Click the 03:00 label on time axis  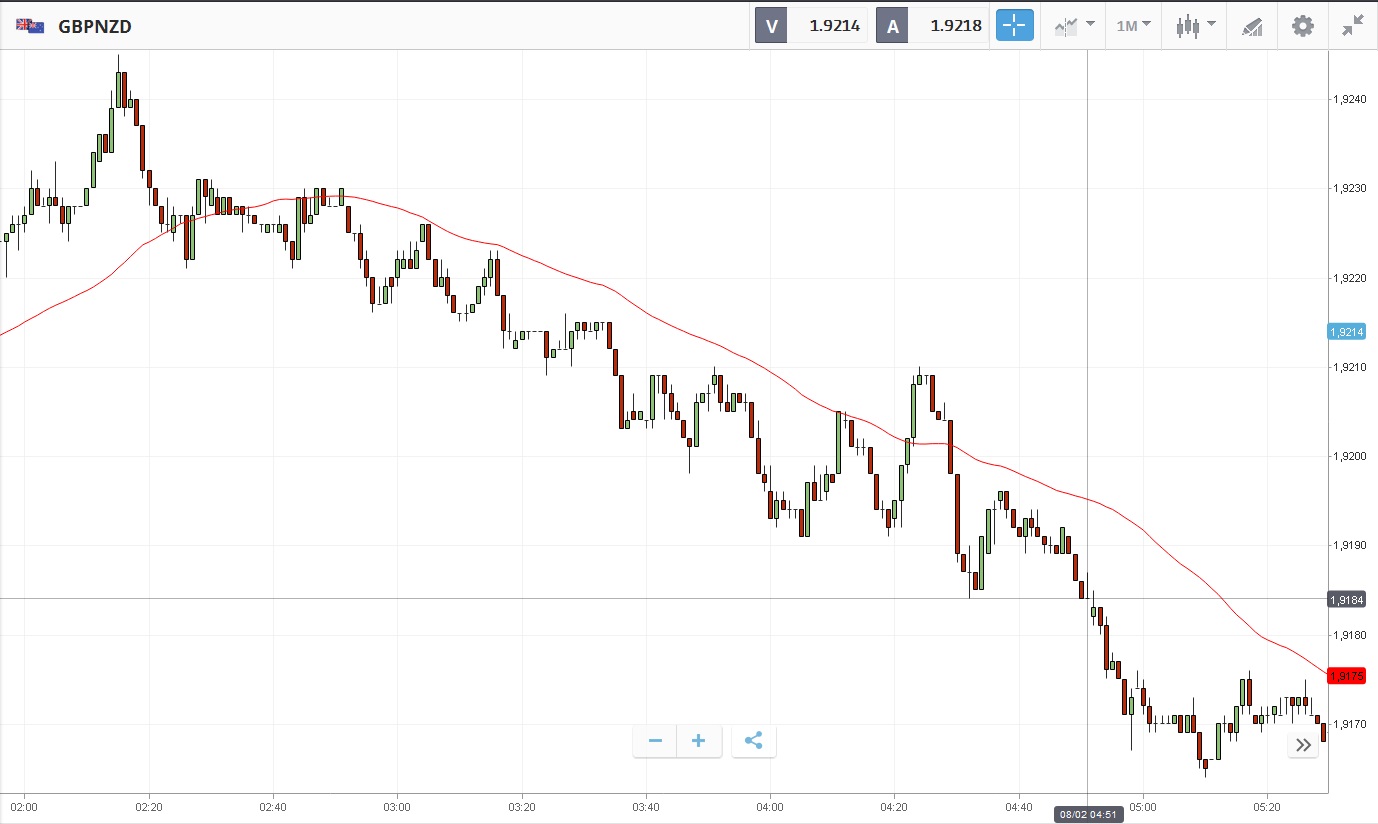(397, 806)
